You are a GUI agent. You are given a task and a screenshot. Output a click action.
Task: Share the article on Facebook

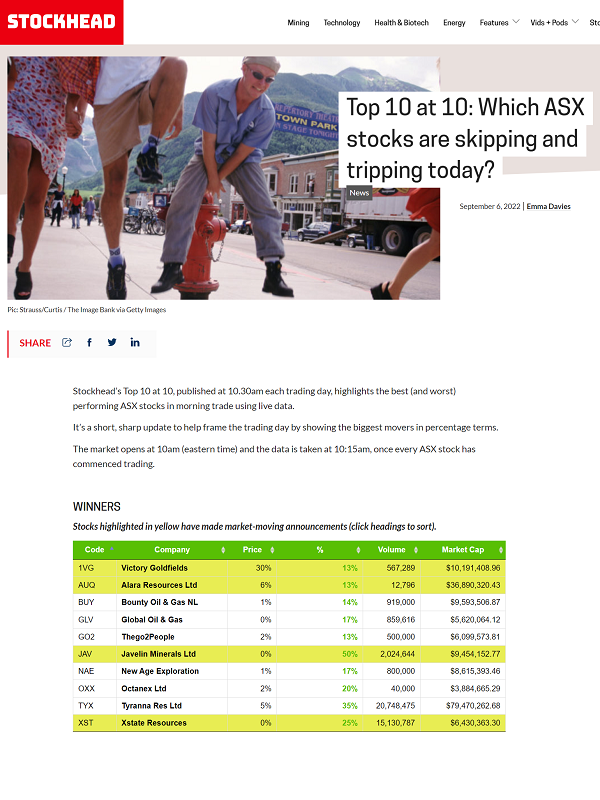click(x=89, y=342)
